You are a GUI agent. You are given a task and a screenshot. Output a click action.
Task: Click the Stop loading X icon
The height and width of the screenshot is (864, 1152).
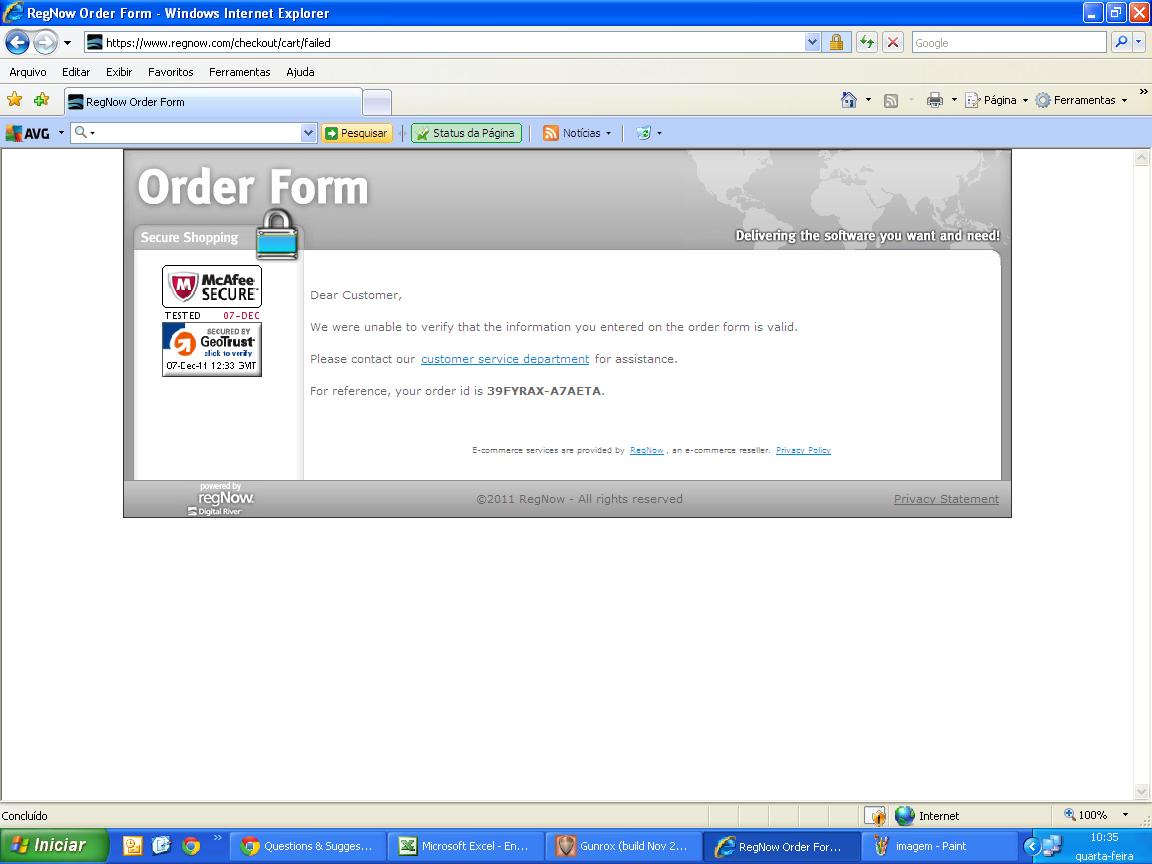pos(893,42)
